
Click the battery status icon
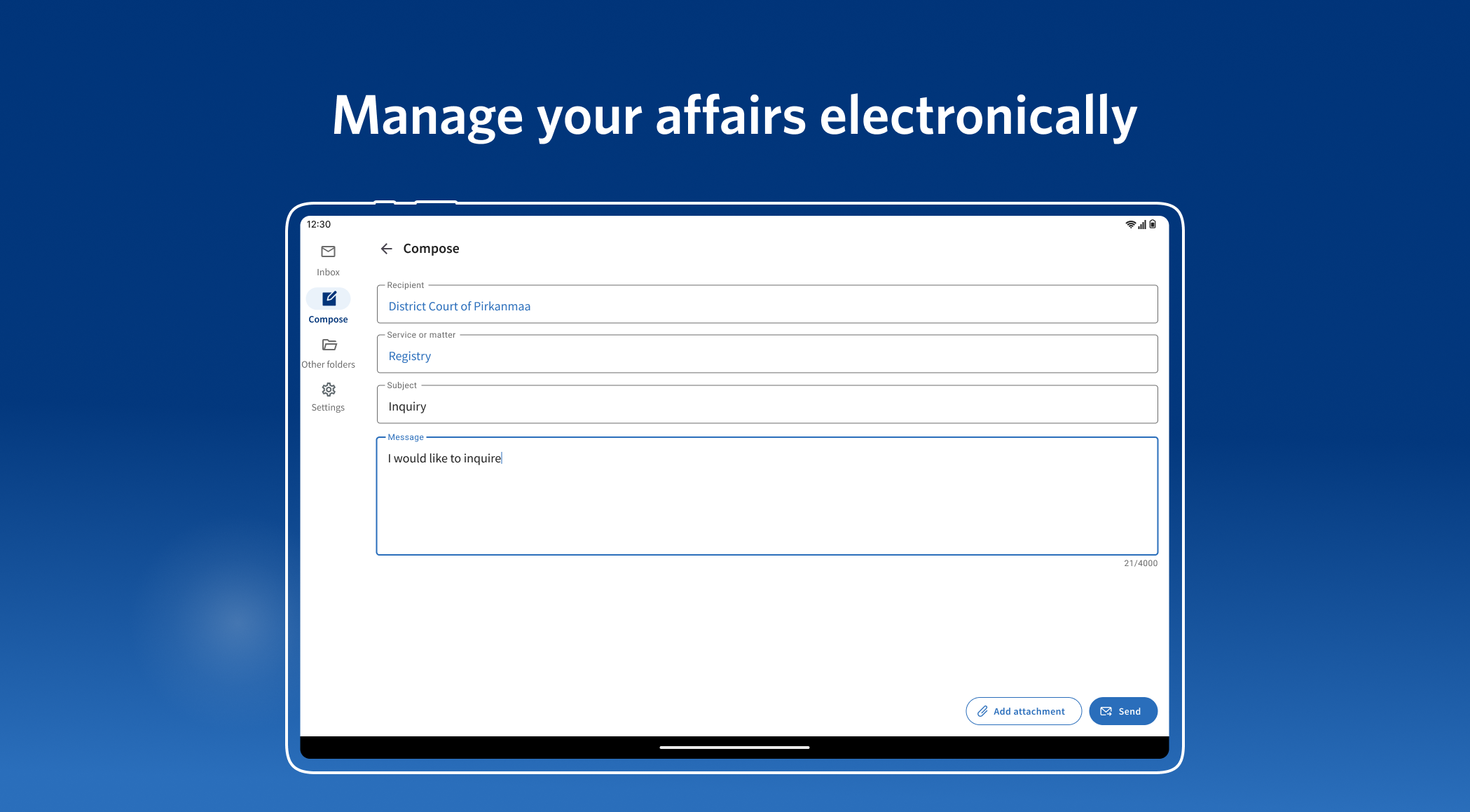pos(1153,225)
